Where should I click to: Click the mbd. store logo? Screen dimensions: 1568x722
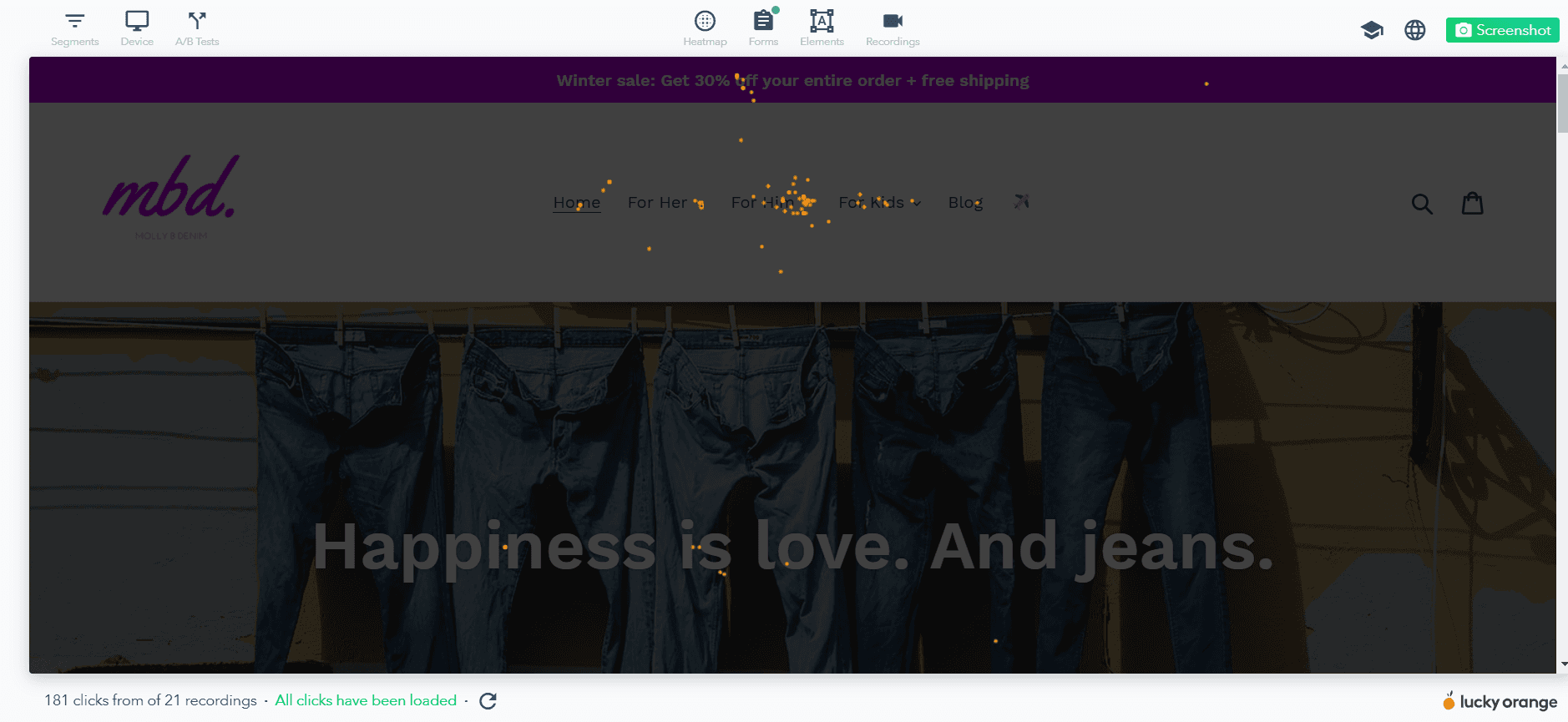pos(171,197)
